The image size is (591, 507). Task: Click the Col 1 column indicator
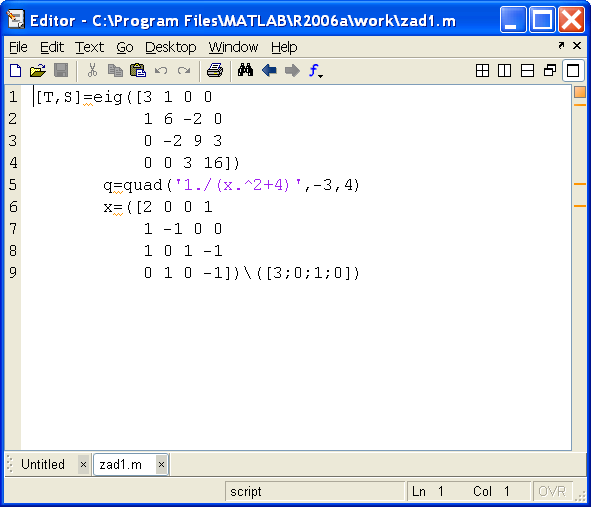491,491
